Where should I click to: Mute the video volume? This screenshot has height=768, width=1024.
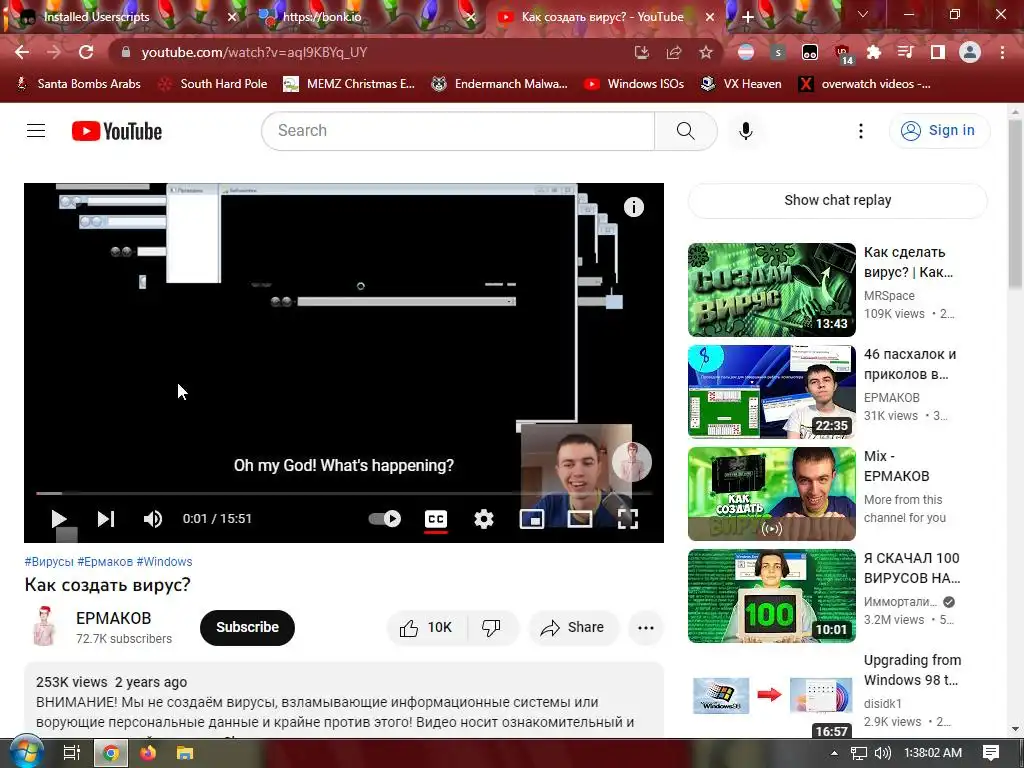pos(153,519)
